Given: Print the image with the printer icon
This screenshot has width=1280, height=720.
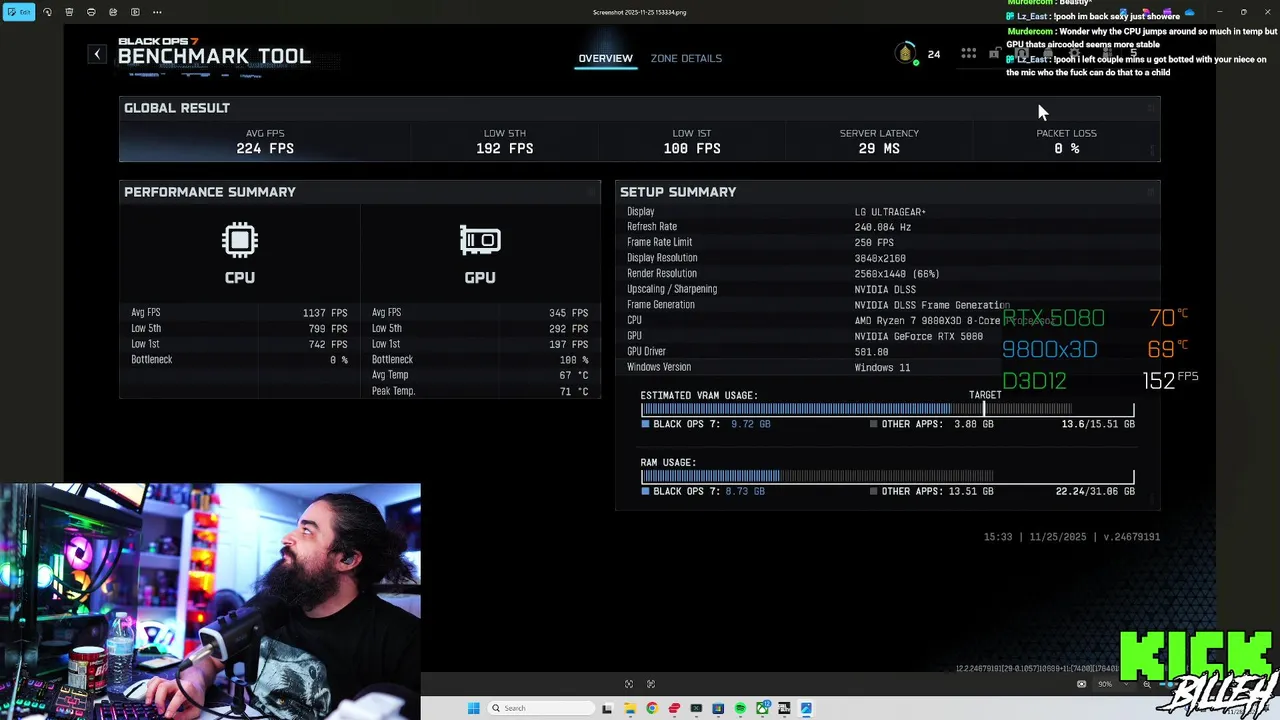Looking at the screenshot, I should [91, 12].
